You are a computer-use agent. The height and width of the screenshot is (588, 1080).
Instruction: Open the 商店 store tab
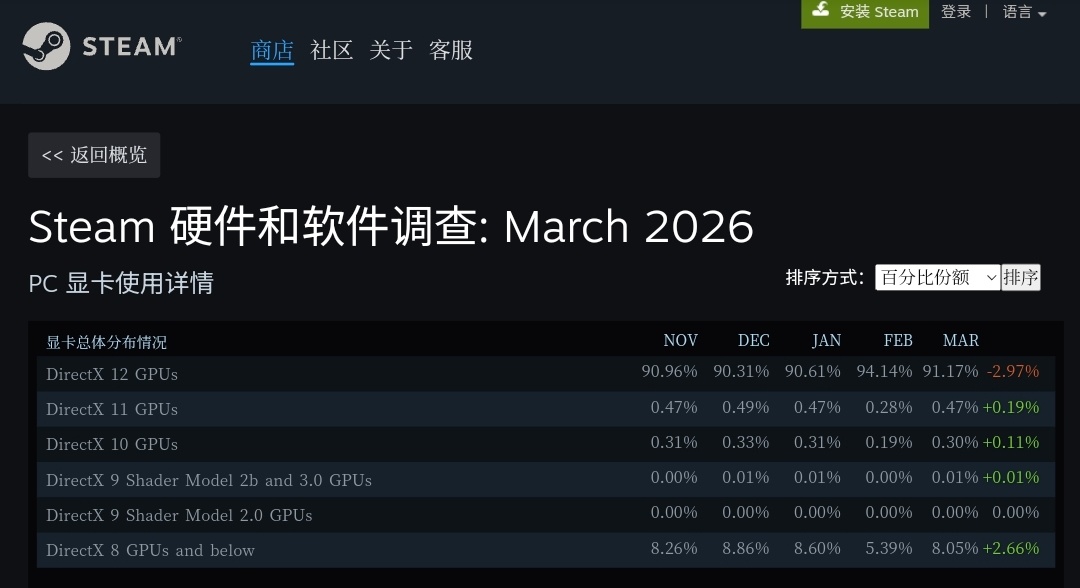[x=272, y=50]
